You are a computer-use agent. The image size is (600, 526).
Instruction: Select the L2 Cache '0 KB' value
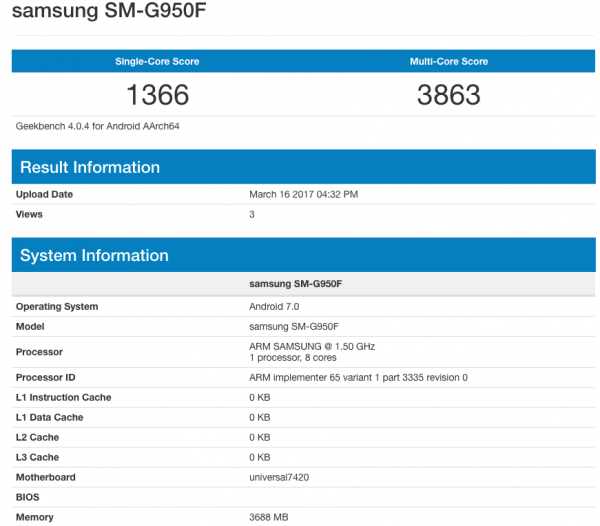pyautogui.click(x=260, y=437)
